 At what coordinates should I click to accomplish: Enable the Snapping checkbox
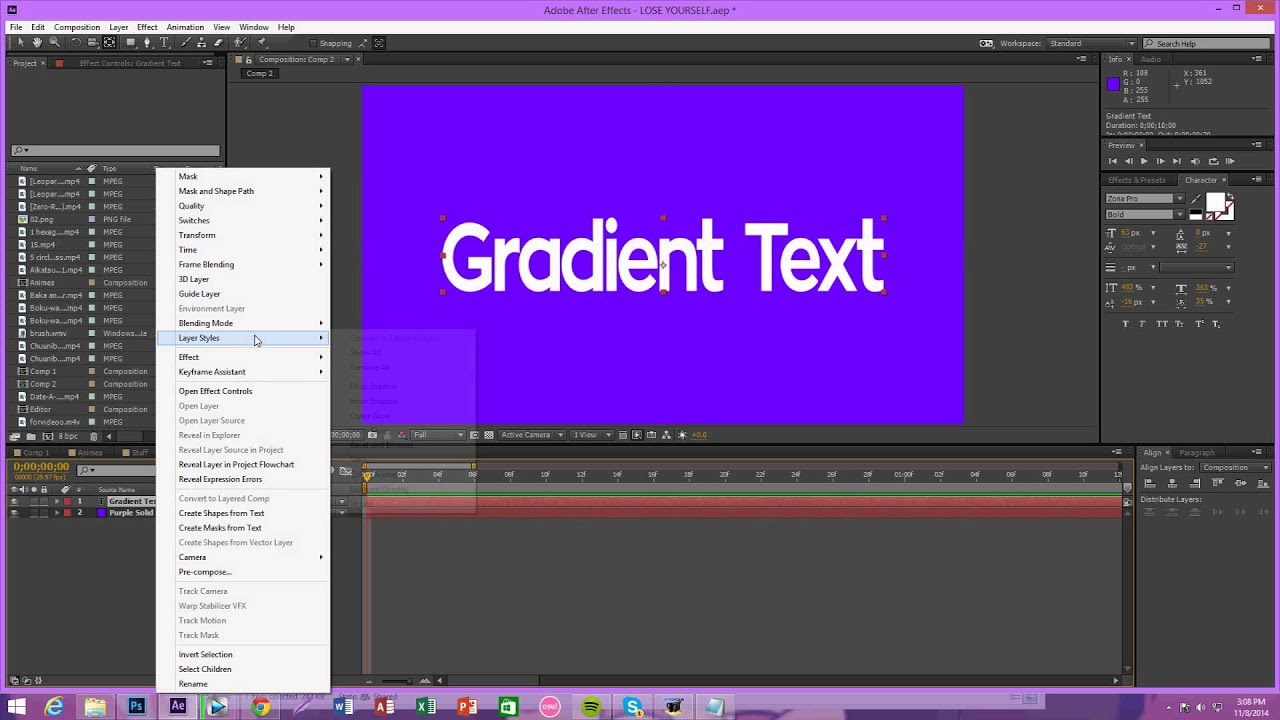click(313, 43)
